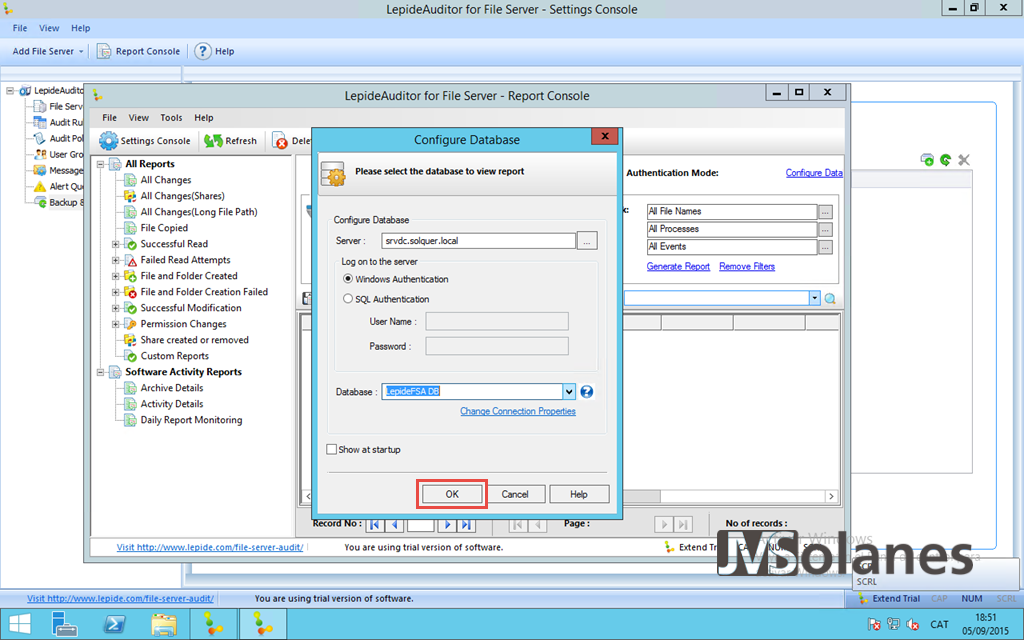Click Configure Database link in Report Console
This screenshot has height=640, width=1024.
tap(814, 173)
